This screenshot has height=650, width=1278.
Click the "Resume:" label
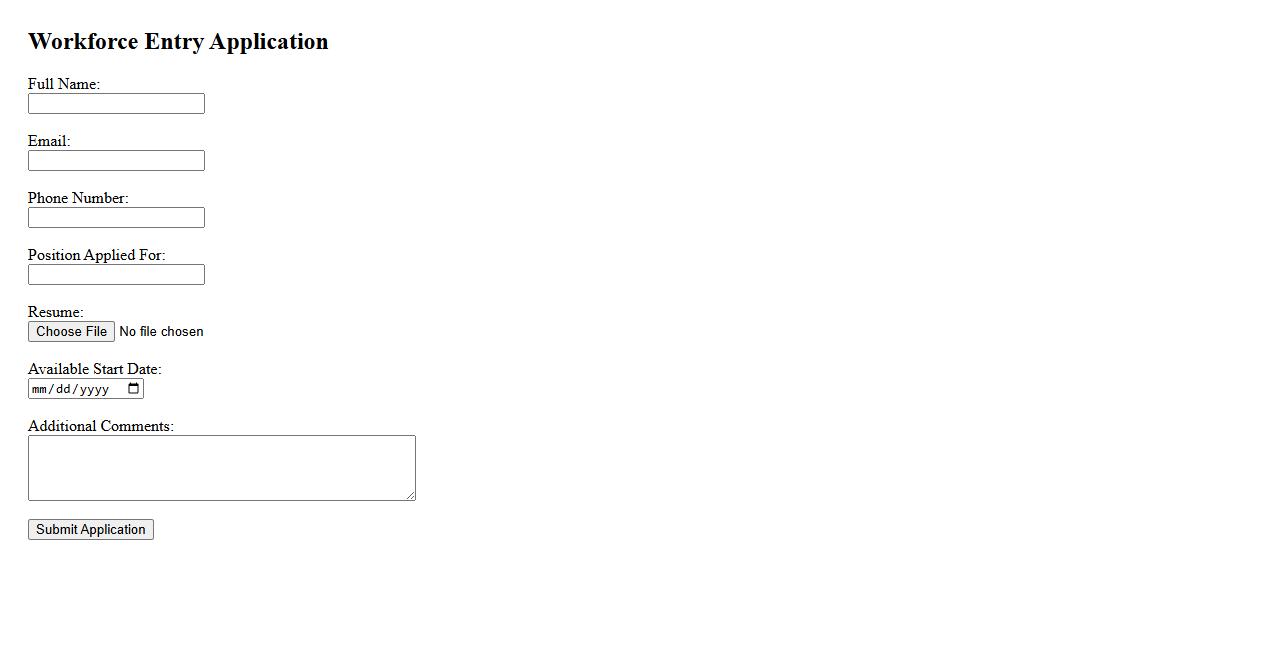[x=56, y=312]
